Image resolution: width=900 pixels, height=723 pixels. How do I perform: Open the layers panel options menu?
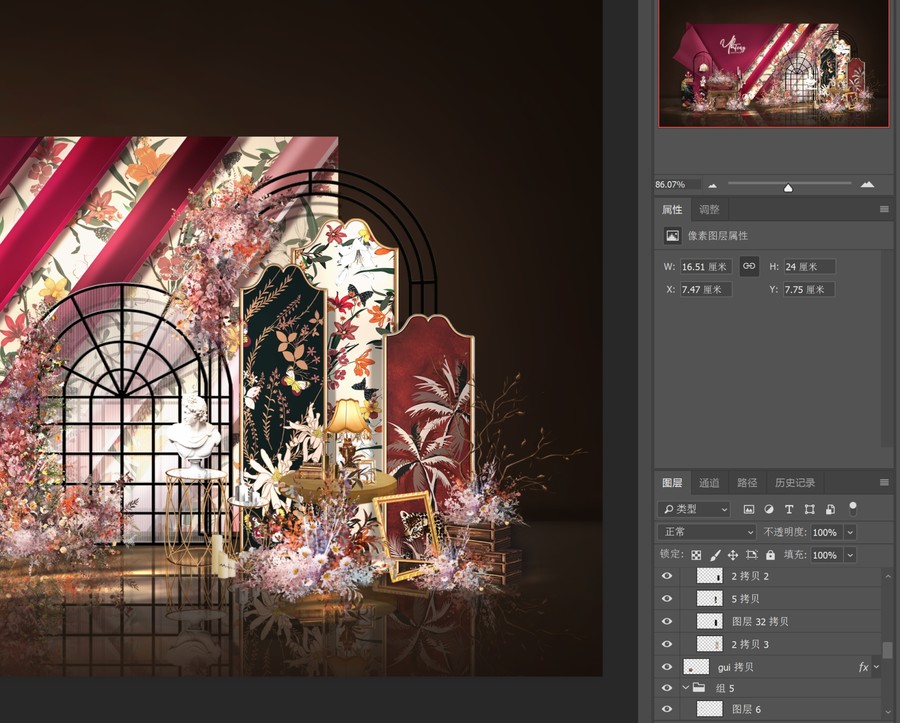pyautogui.click(x=884, y=483)
